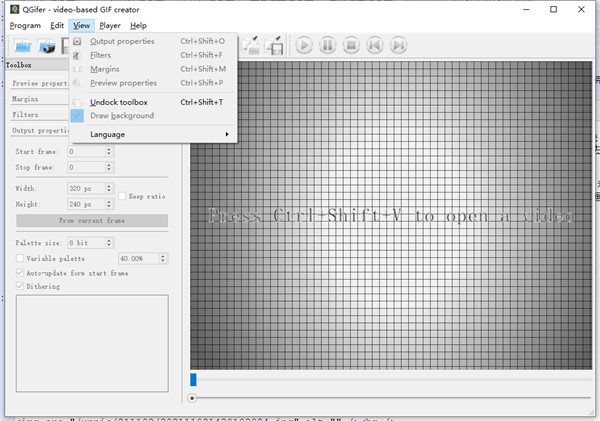This screenshot has width=600, height=421.
Task: Click the open video folder icon
Action: 23,46
